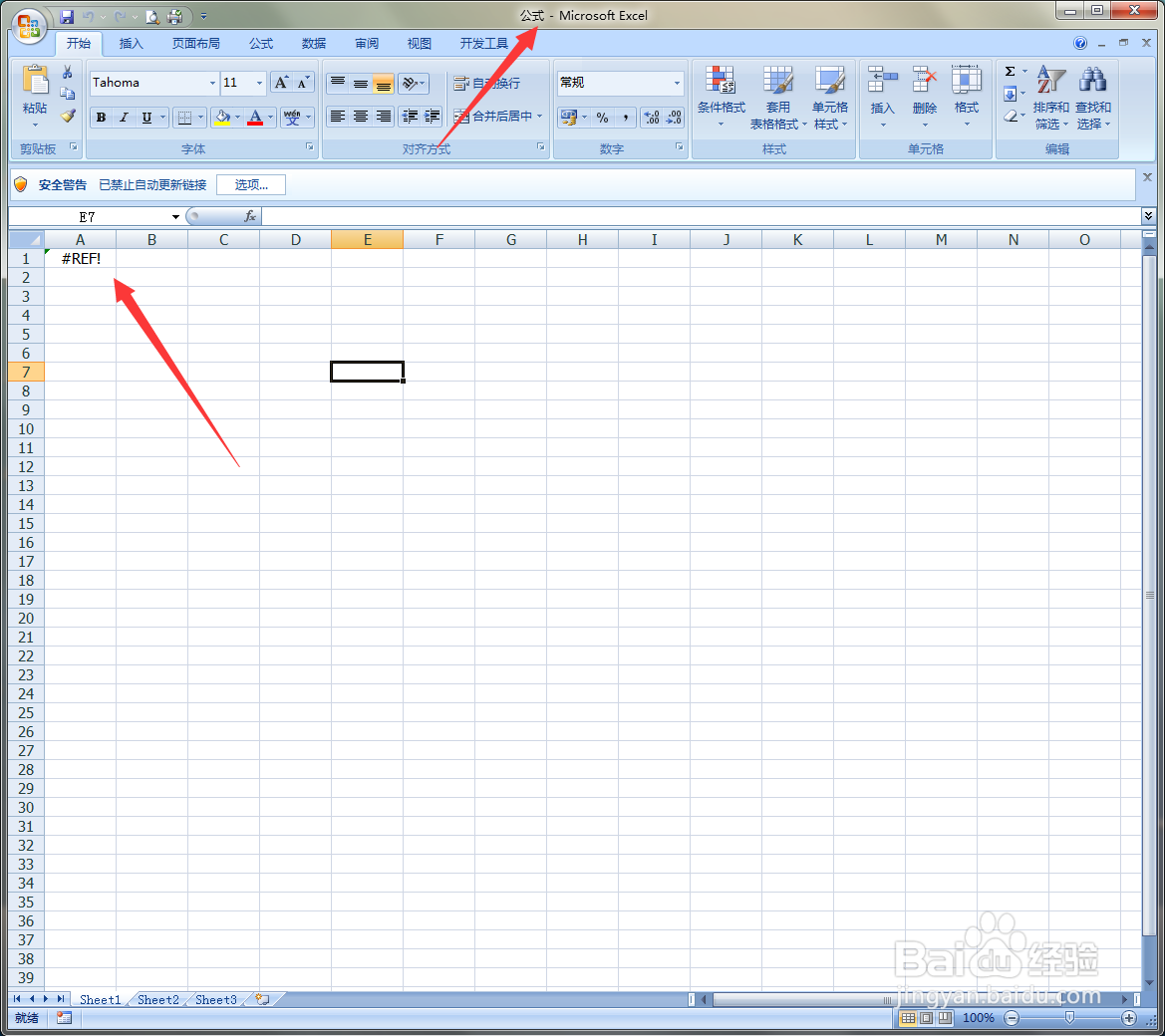Center text horizontally
This screenshot has width=1165, height=1036.
pyautogui.click(x=361, y=117)
